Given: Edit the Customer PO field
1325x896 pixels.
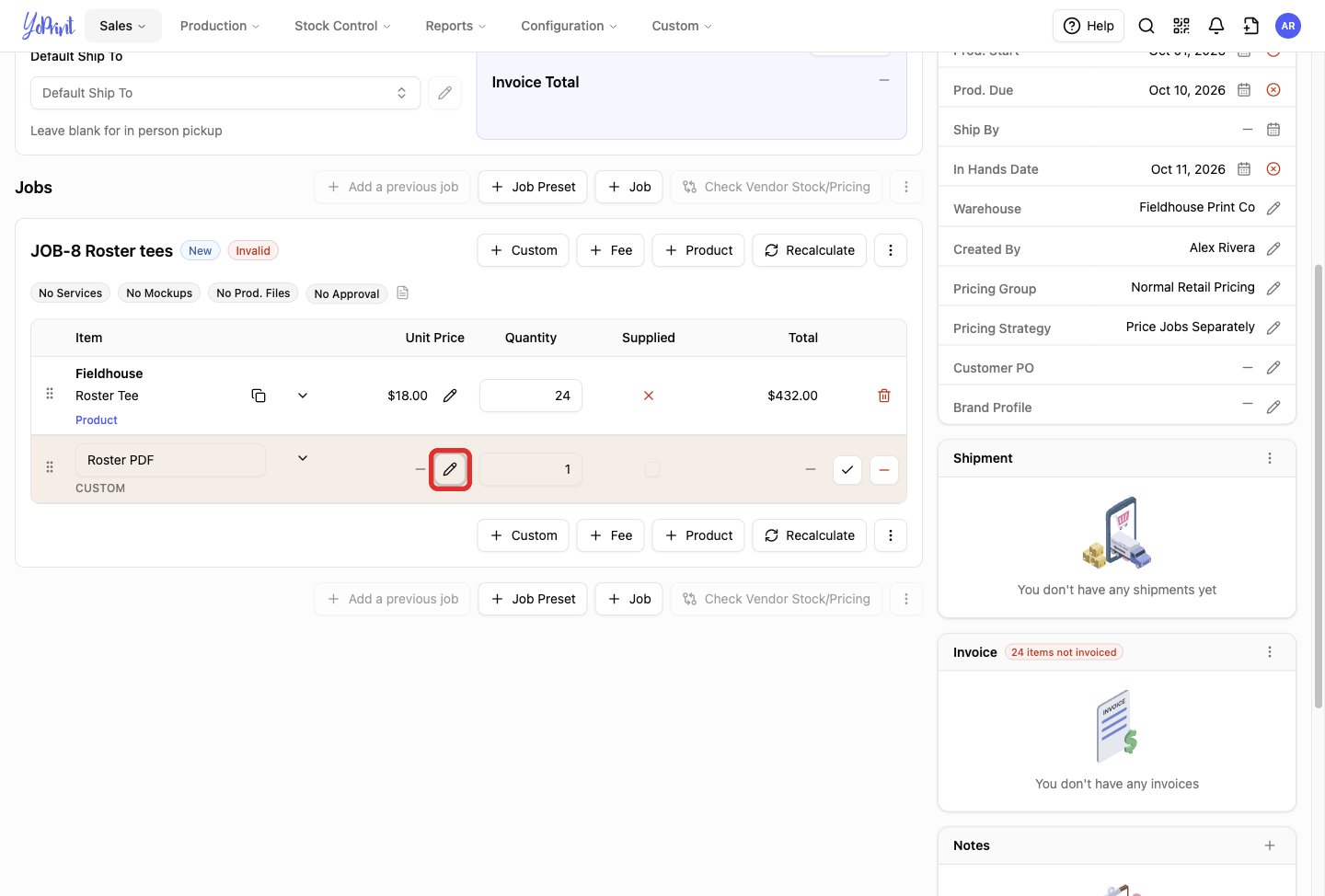Looking at the screenshot, I should 1273,368.
